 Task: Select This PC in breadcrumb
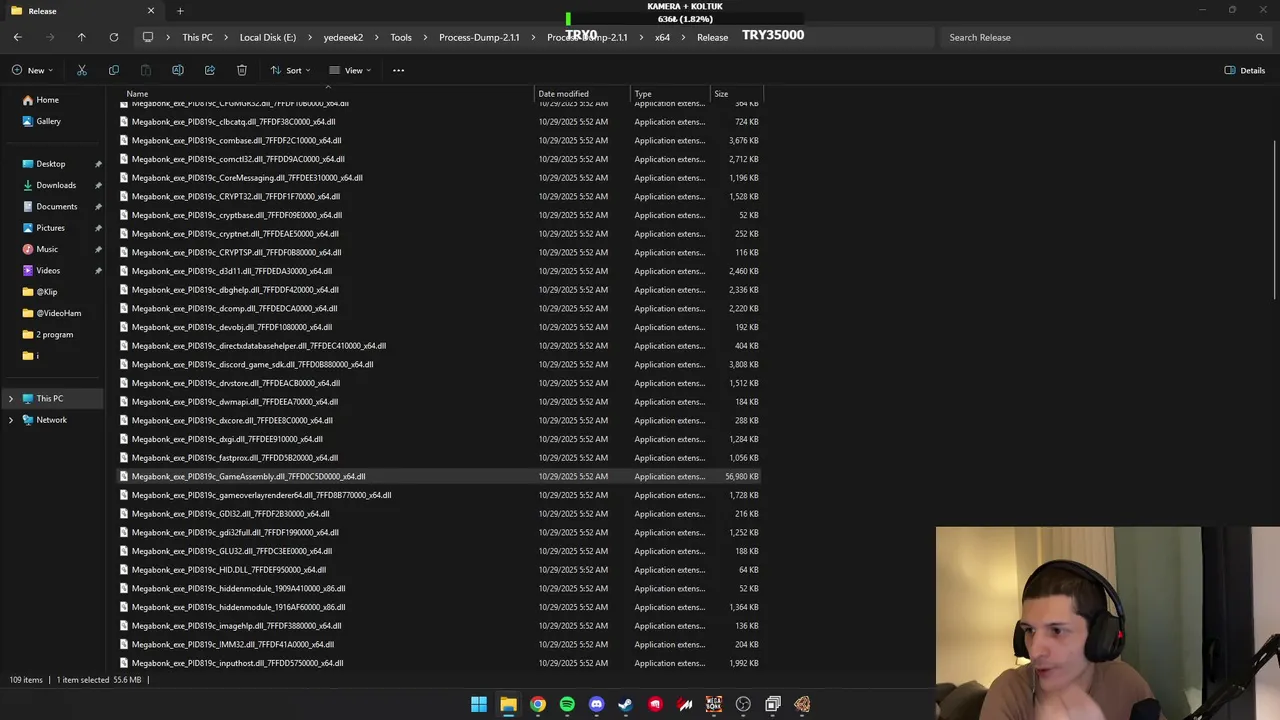pyautogui.click(x=197, y=37)
